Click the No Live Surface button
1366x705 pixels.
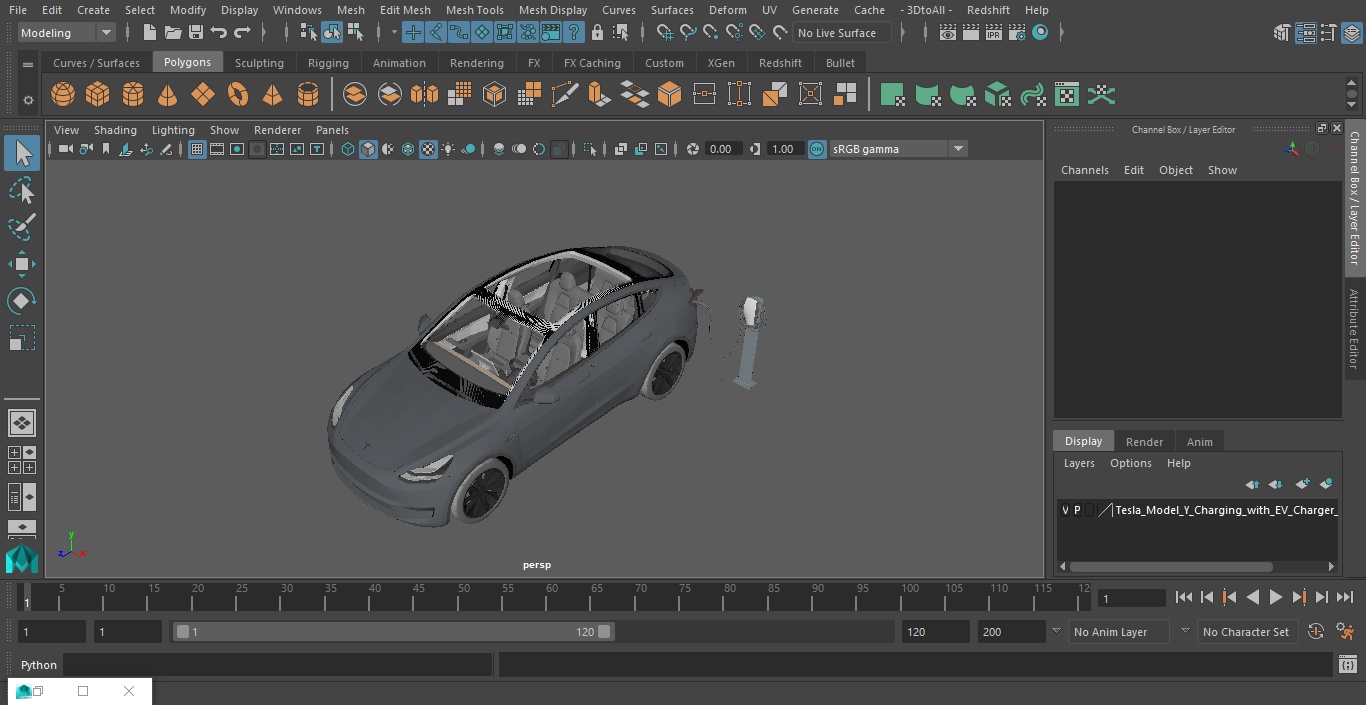tap(837, 33)
